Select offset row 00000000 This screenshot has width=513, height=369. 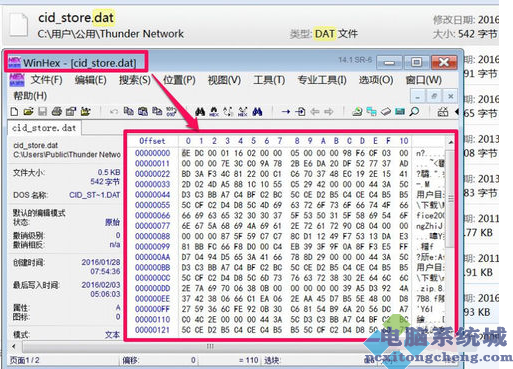point(152,153)
